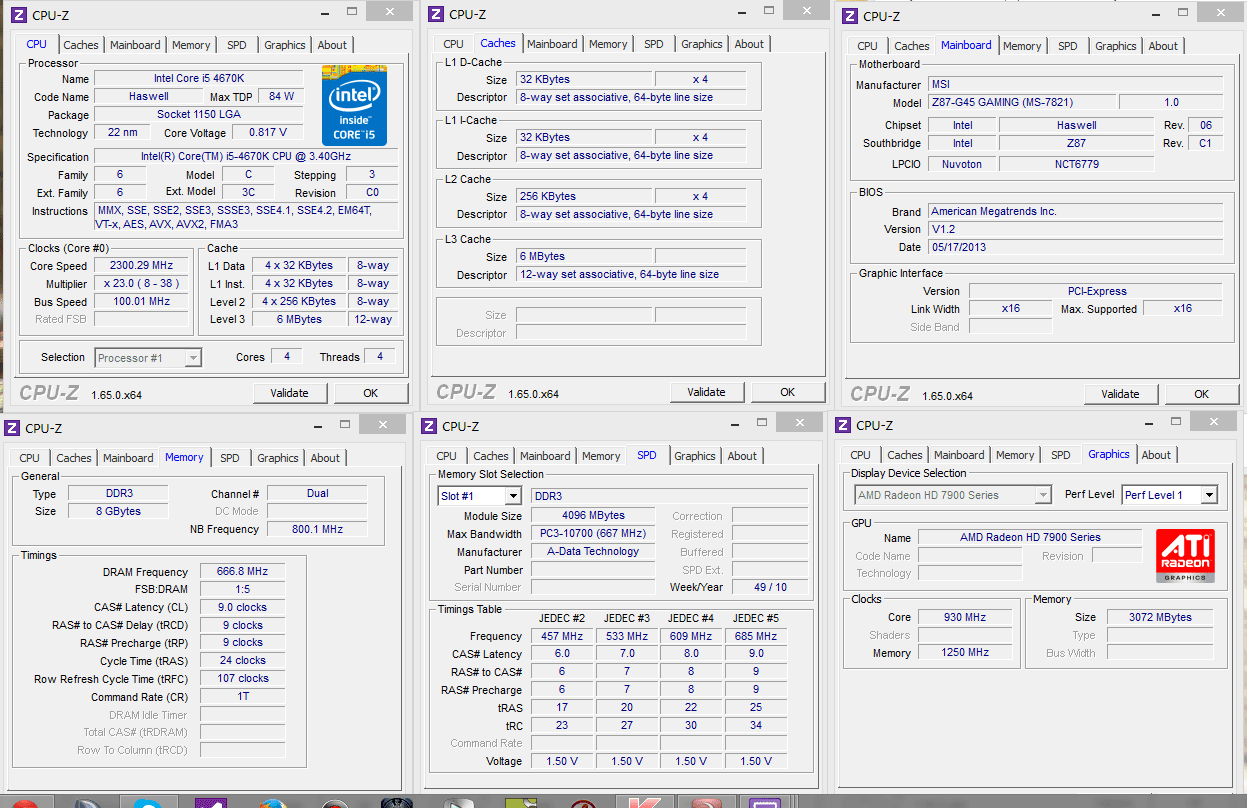1247x808 pixels.
Task: Click the Command Rate 1T value
Action: pos(242,697)
